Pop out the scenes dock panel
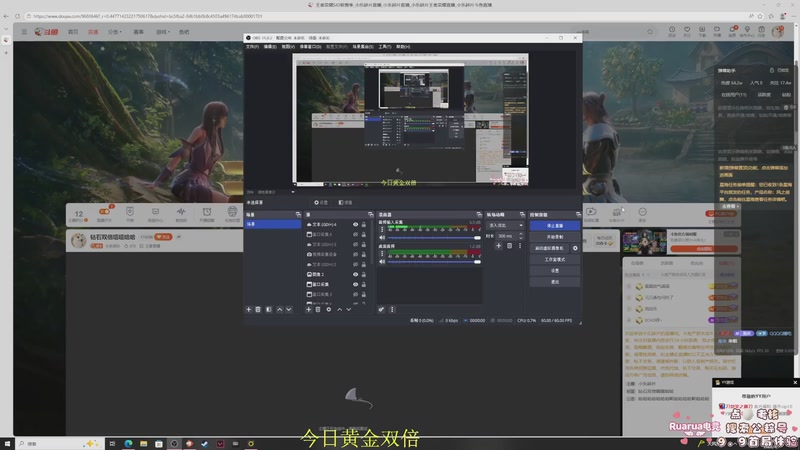The height and width of the screenshot is (450, 800). tap(298, 215)
